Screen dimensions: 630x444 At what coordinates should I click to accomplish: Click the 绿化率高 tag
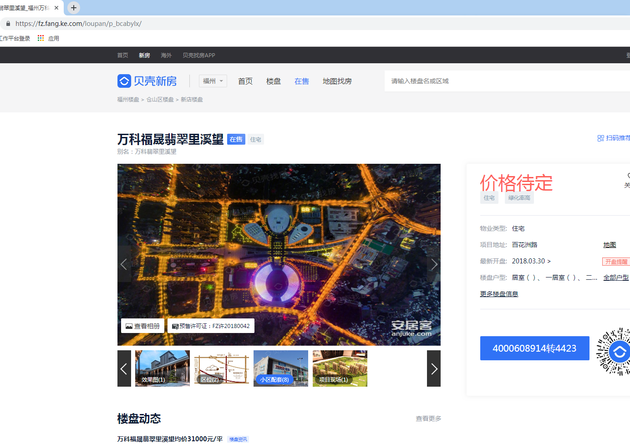(519, 198)
